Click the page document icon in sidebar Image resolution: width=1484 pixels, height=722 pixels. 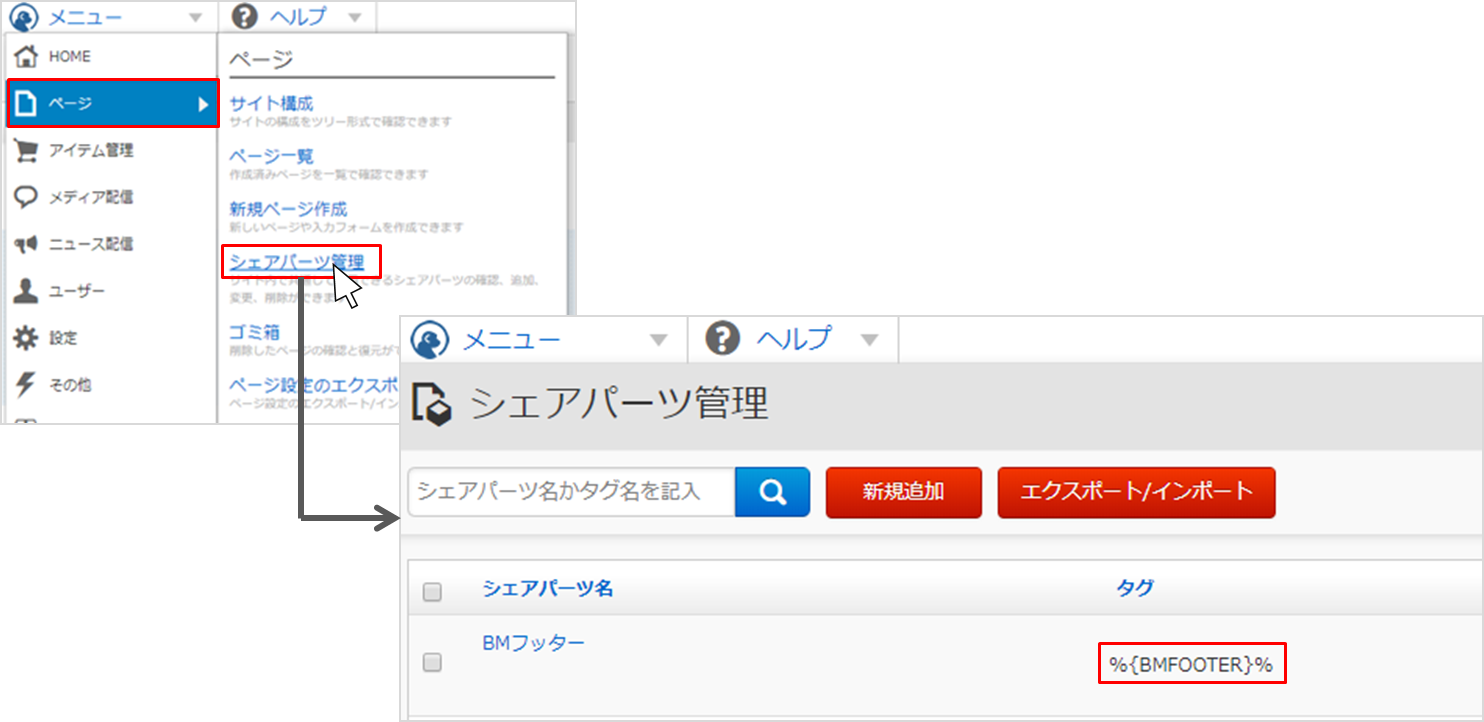click(27, 103)
